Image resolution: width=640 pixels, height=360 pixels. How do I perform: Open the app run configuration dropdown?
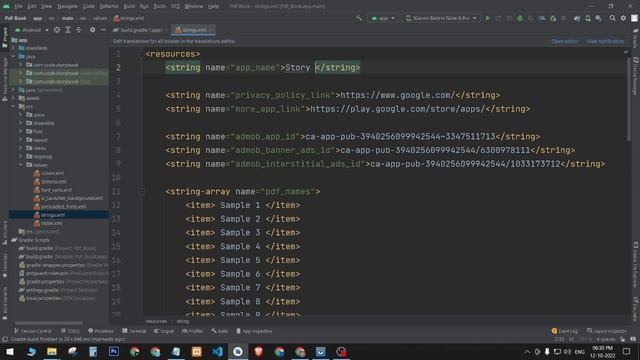(x=382, y=18)
